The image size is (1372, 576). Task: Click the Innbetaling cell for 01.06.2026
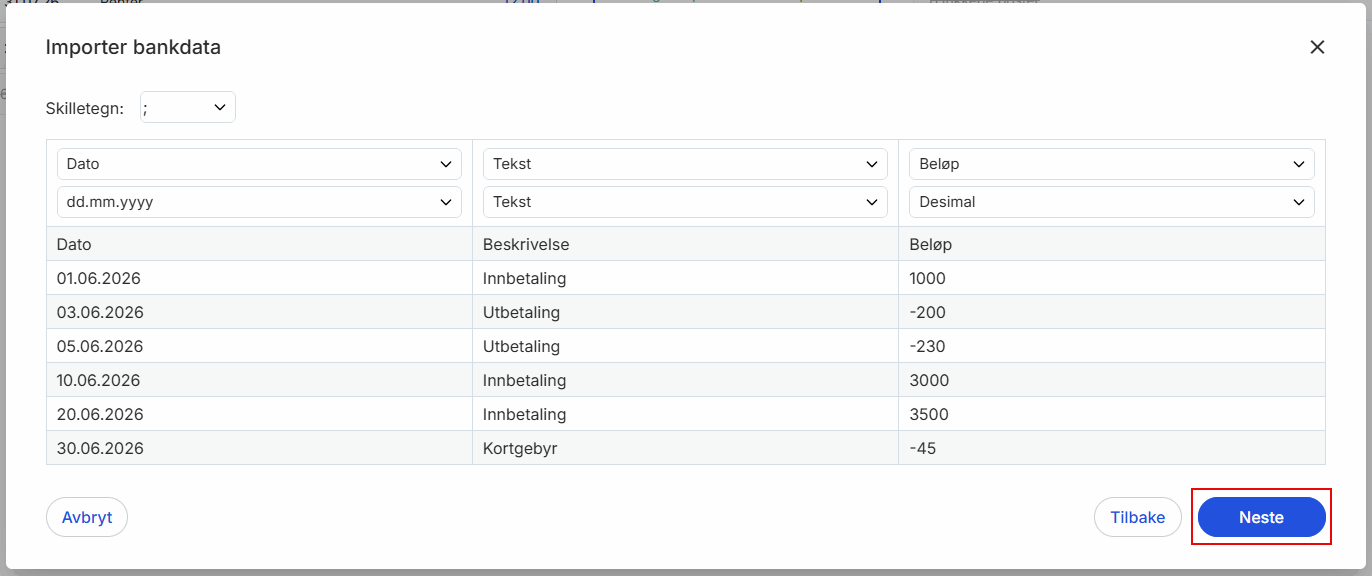[x=685, y=278]
